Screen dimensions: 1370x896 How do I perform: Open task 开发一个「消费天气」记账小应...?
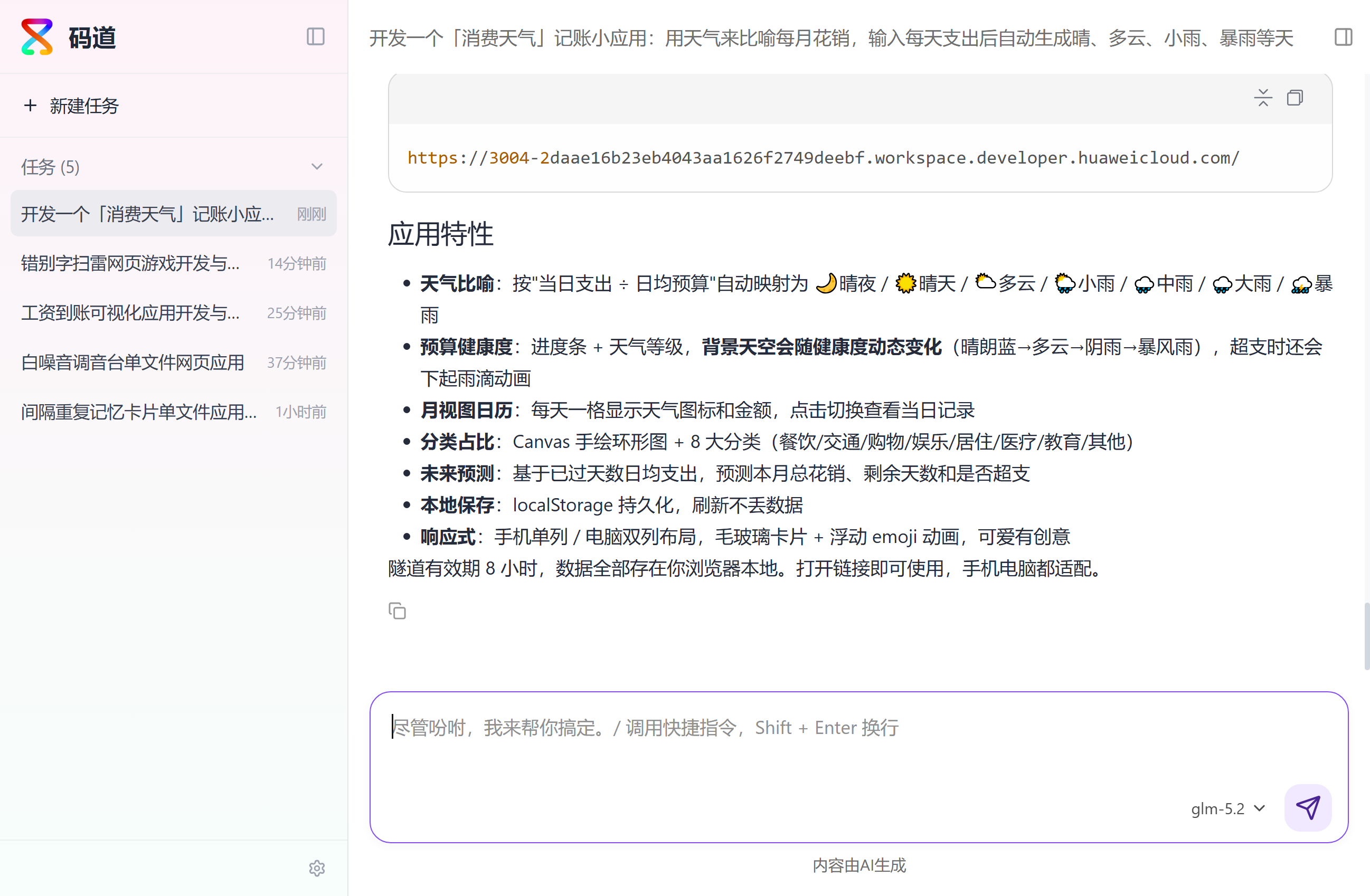[173, 214]
